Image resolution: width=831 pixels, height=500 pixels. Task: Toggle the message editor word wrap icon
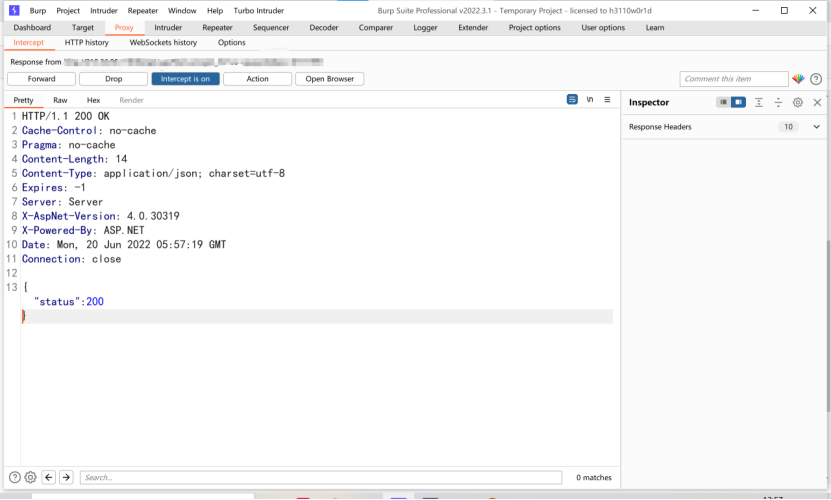572,99
